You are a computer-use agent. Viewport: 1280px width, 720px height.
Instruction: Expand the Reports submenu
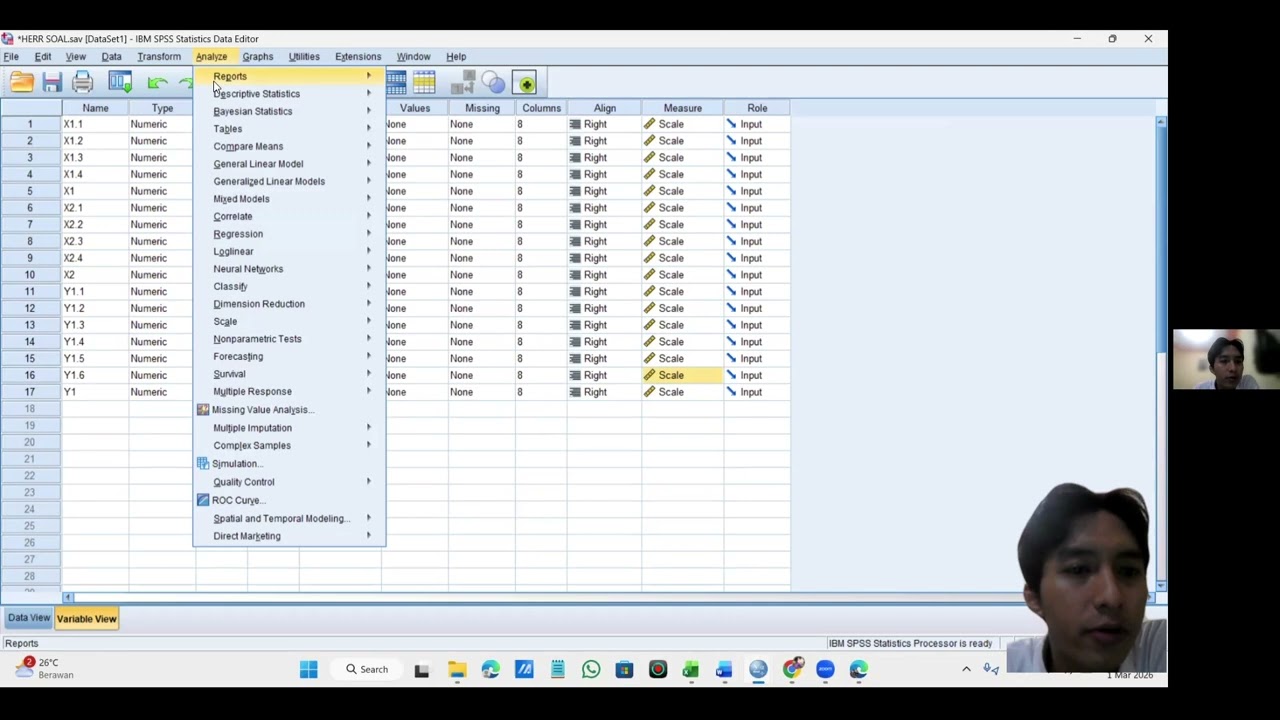(x=289, y=76)
